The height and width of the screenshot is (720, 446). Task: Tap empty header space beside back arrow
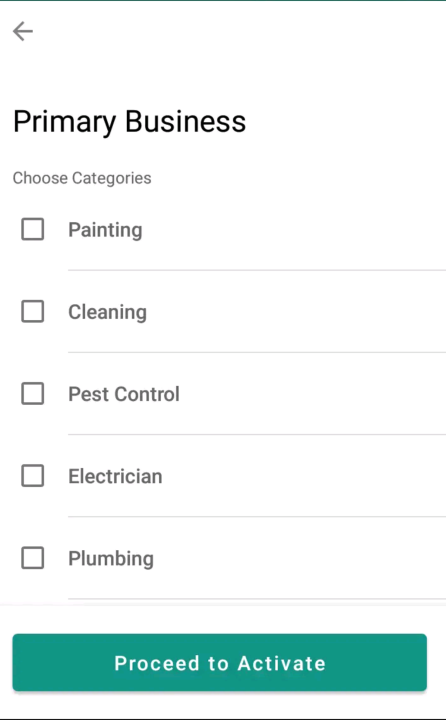(239, 32)
